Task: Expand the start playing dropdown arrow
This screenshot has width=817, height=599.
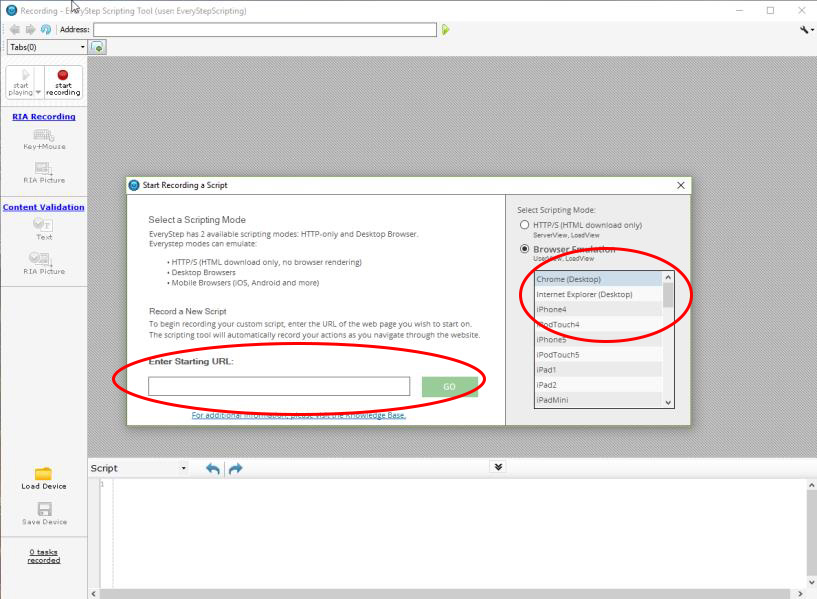Action: 39,92
